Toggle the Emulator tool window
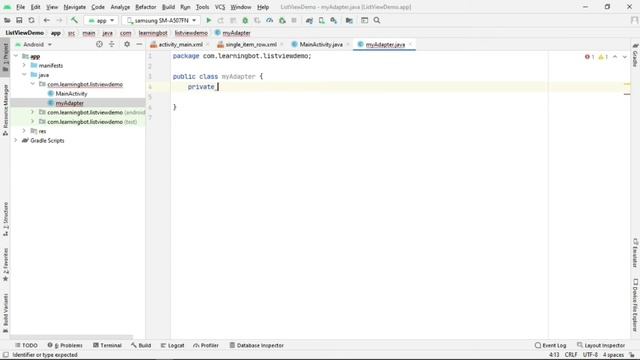Screen dimensions: 640x360 tap(635, 253)
